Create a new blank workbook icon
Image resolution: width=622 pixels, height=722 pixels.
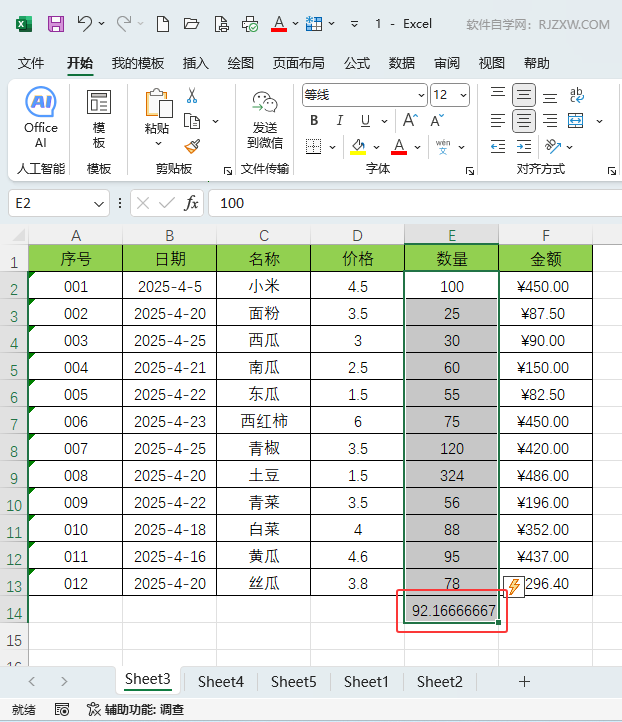tap(163, 23)
